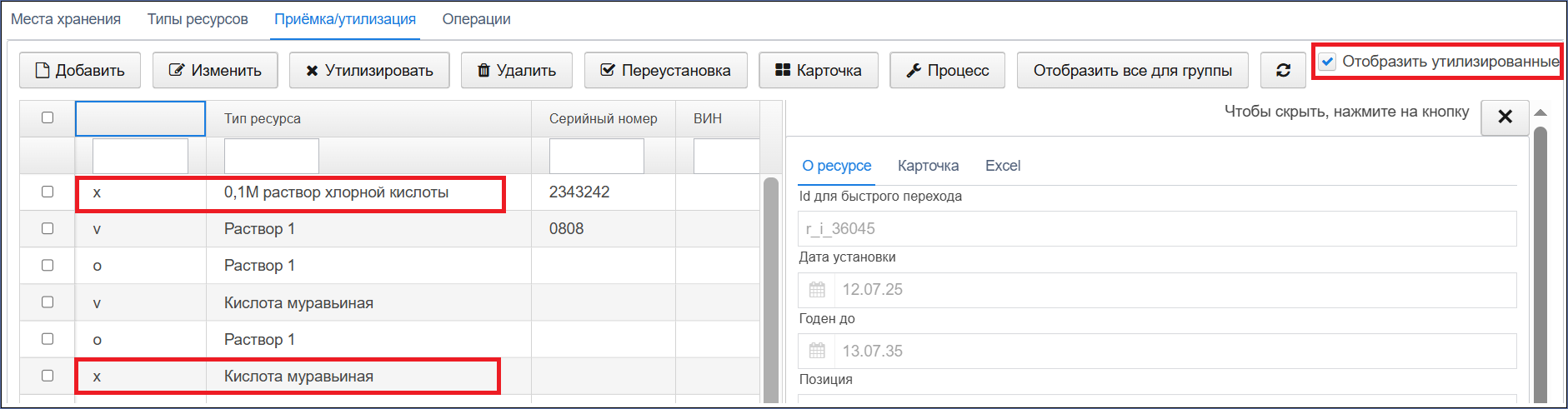This screenshot has width=1568, height=409.
Task: Switch to Типы ресурсов tab
Action: (x=198, y=19)
